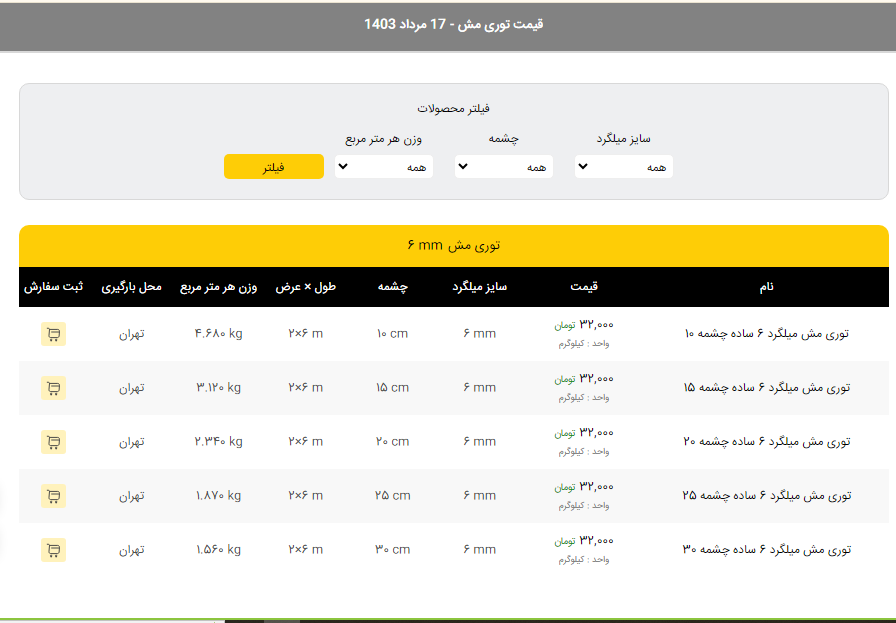
Task: Open product توری مش میلگرد 6 ساده چشمه 10
Action: click(766, 334)
